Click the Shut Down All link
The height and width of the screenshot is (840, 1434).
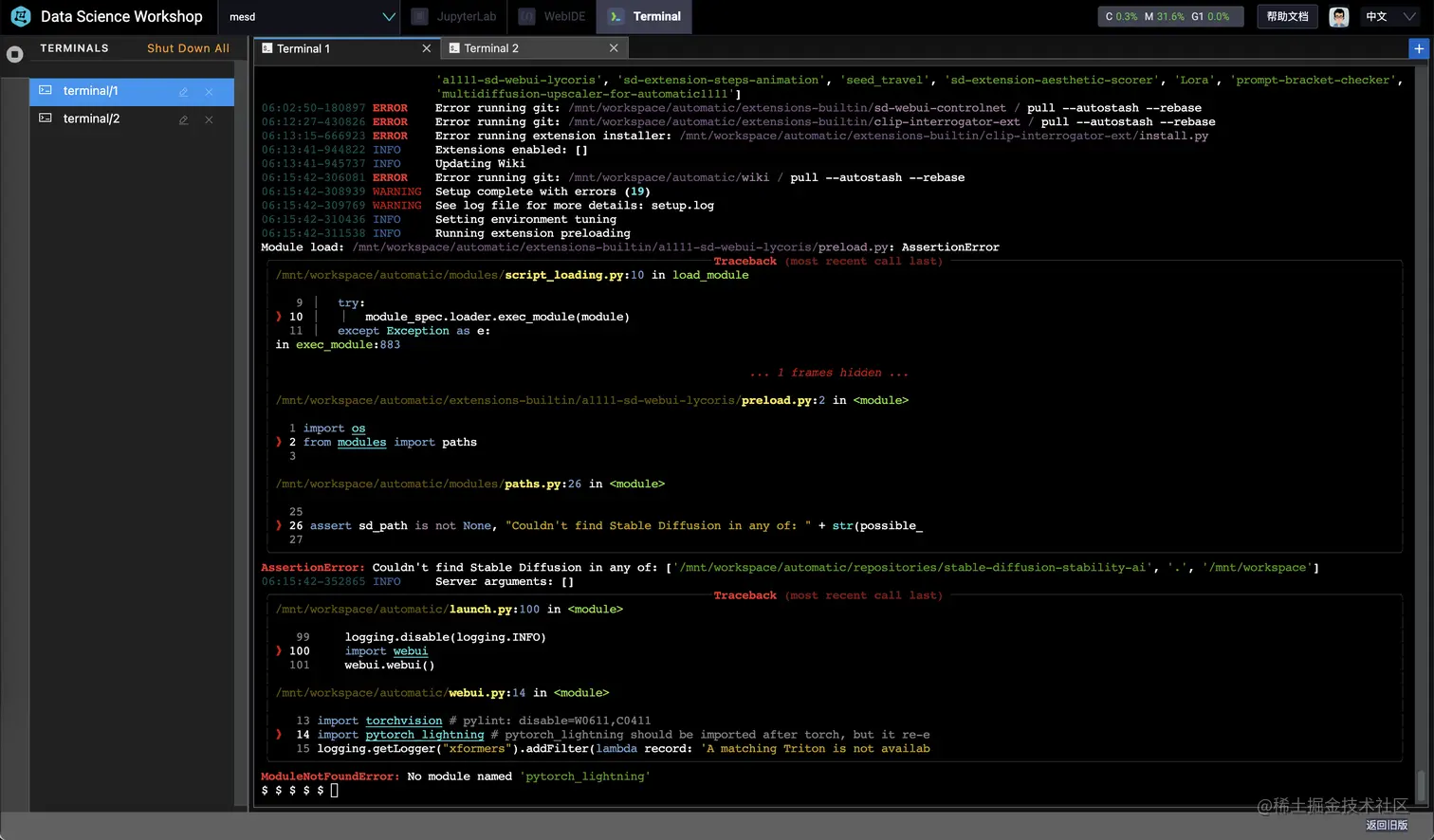point(188,48)
